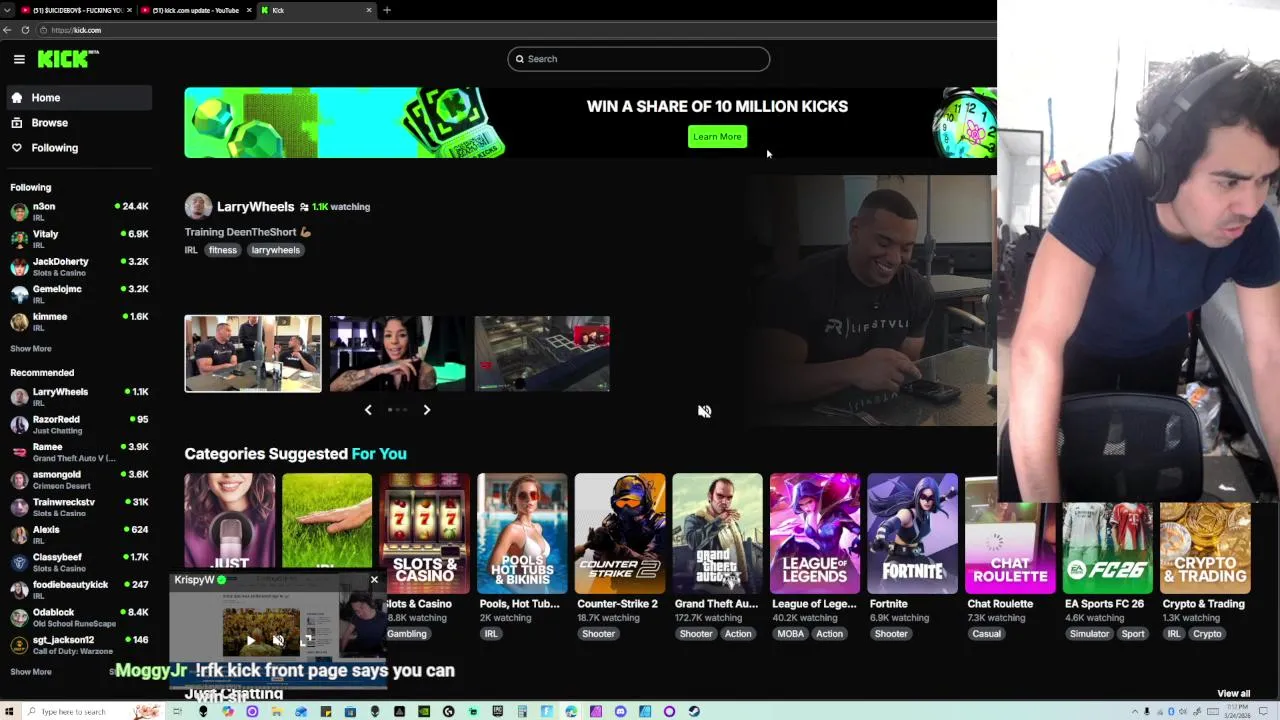Screen dimensions: 1280x720
Task: Open the Counter-Strike 2 category
Action: (620, 534)
